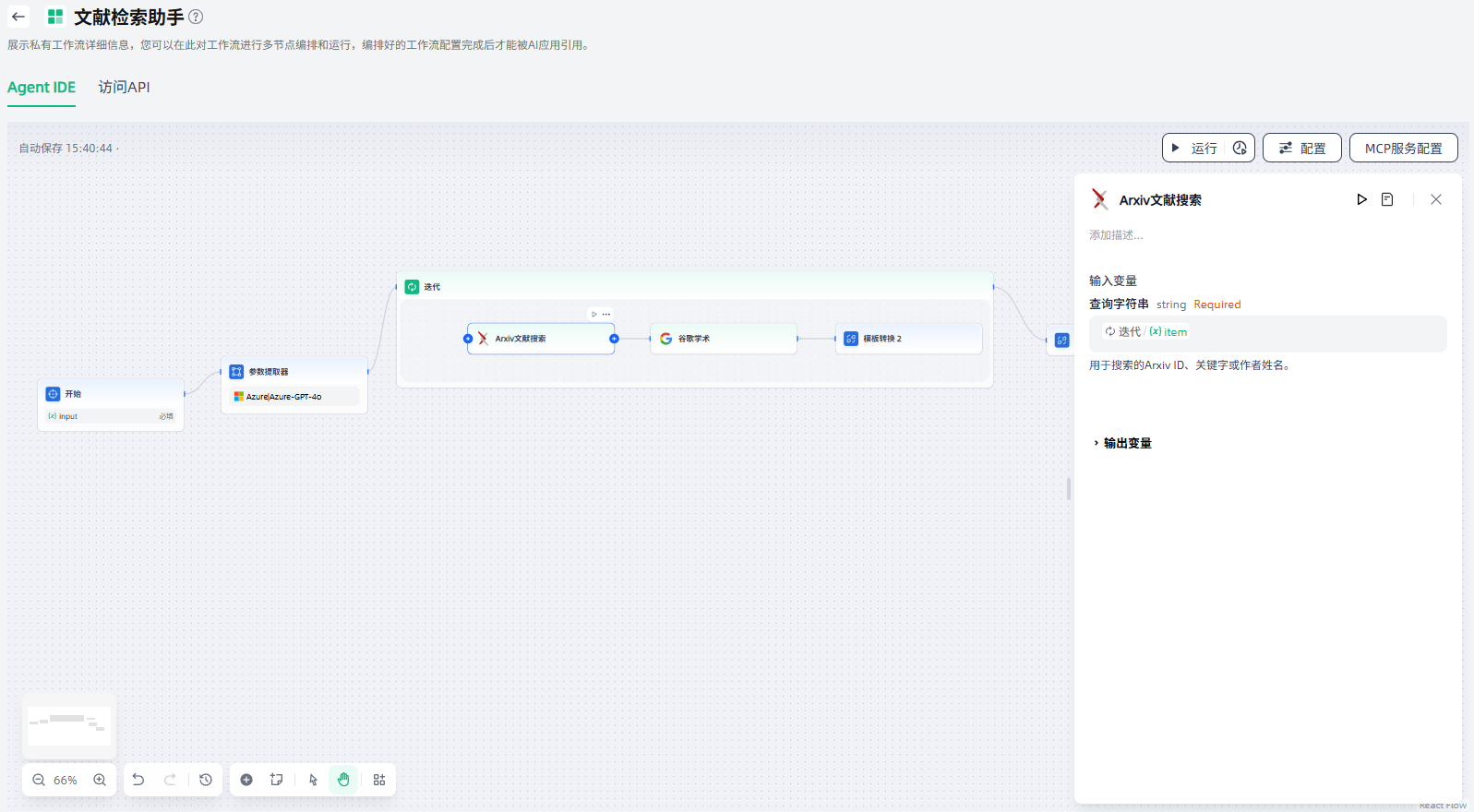Switch to the 访问API tab
The width and height of the screenshot is (1474, 812).
tap(124, 87)
